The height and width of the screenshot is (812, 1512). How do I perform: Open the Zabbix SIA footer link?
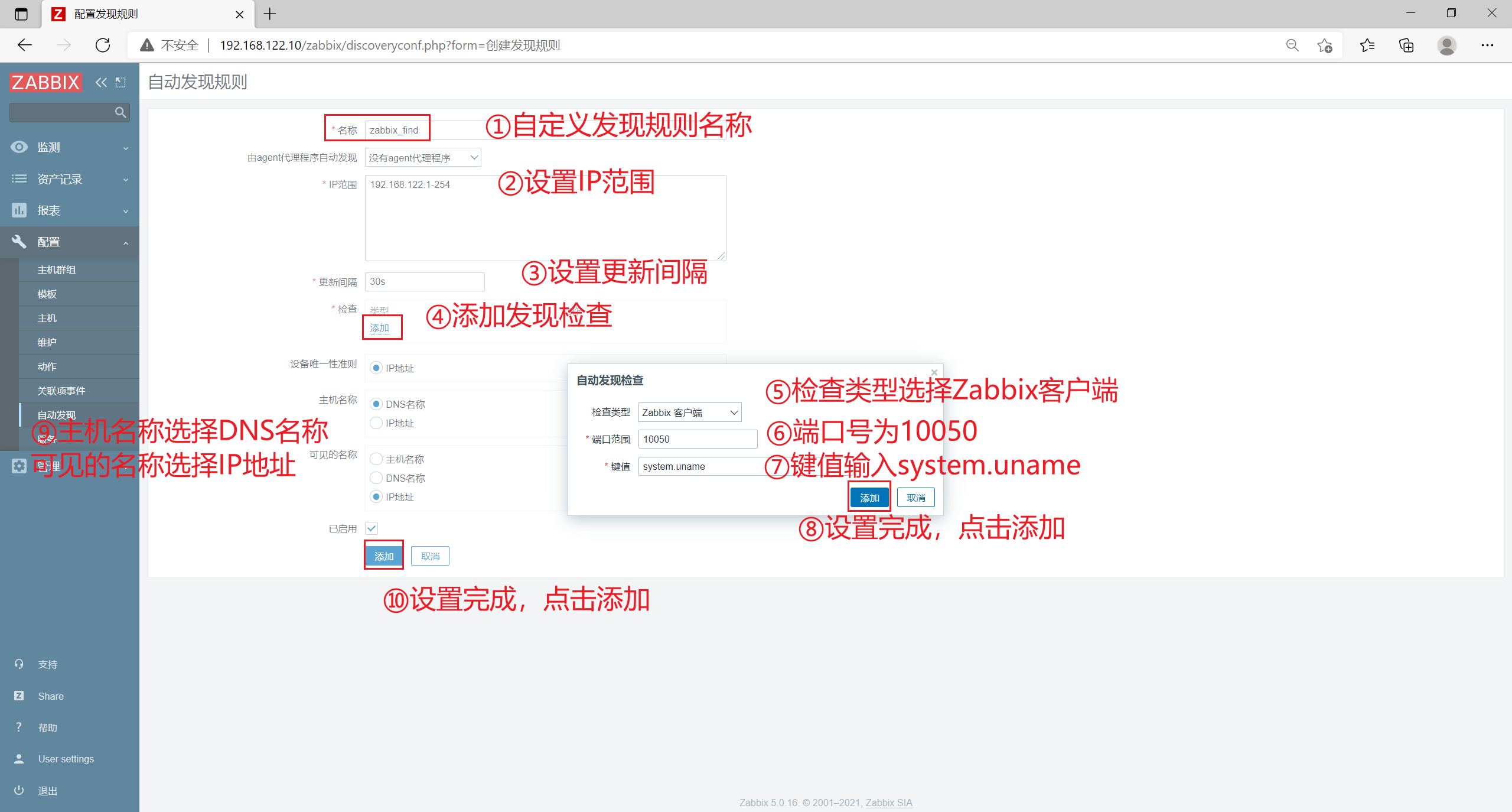pos(889,803)
